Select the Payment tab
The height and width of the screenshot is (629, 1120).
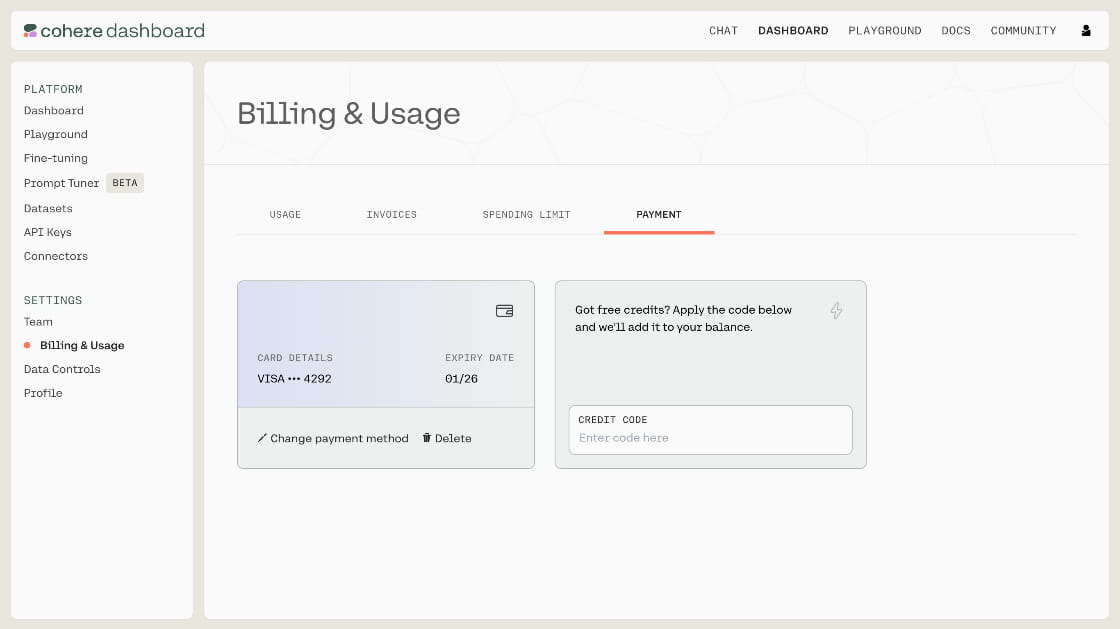[x=659, y=214]
